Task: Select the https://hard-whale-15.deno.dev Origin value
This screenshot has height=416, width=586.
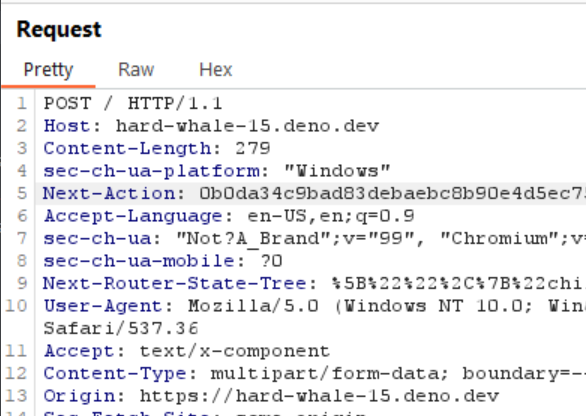Action: pyautogui.click(x=319, y=395)
